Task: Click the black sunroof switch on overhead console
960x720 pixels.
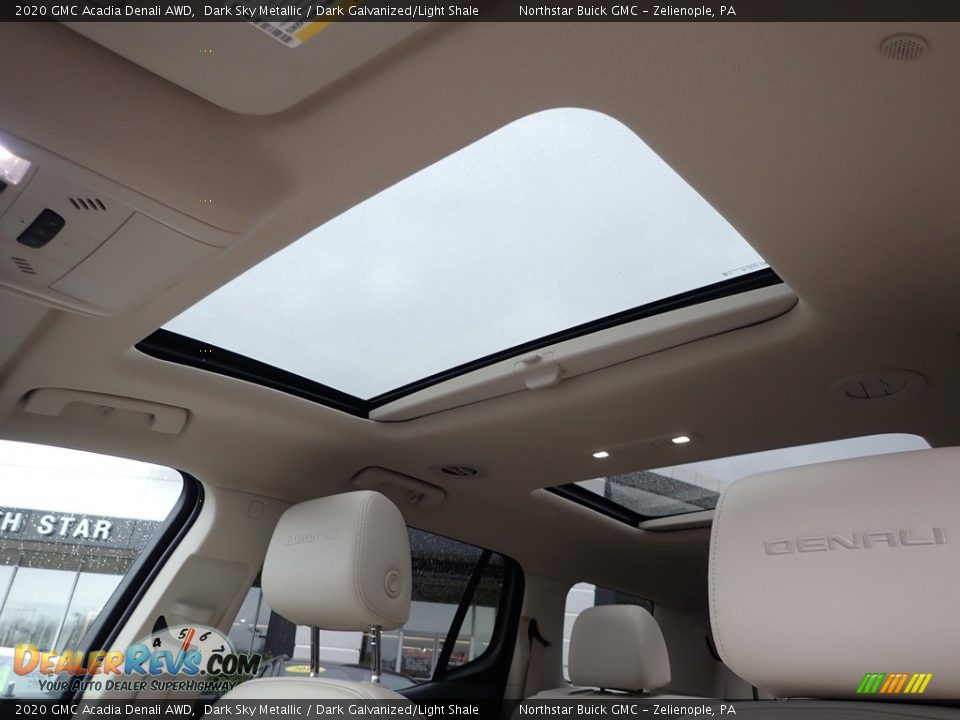Action: click(41, 228)
